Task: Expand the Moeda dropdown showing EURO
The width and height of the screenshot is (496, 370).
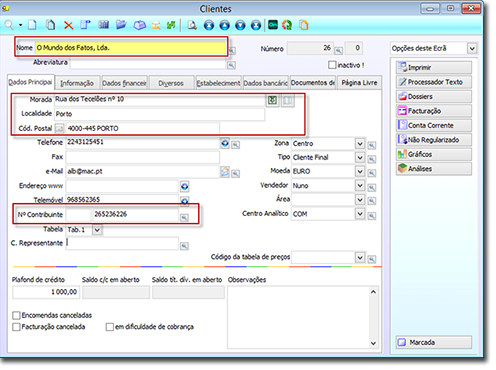Action: click(x=360, y=171)
